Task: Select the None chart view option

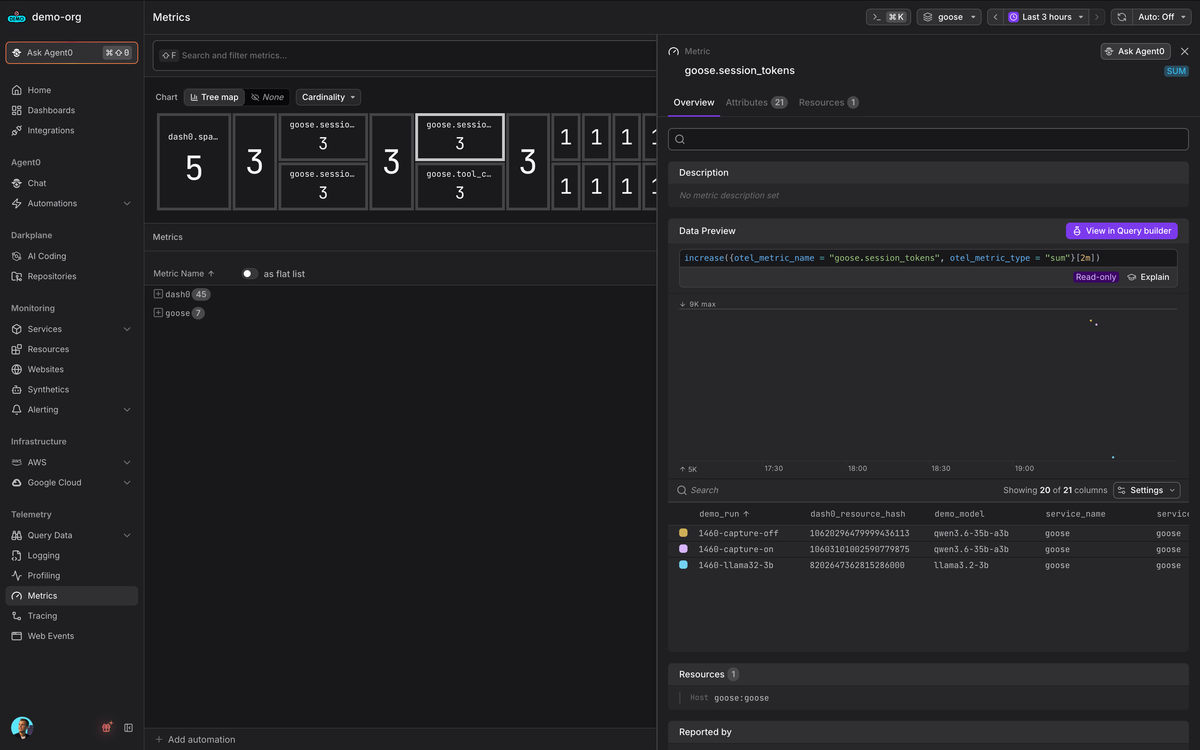Action: point(267,97)
